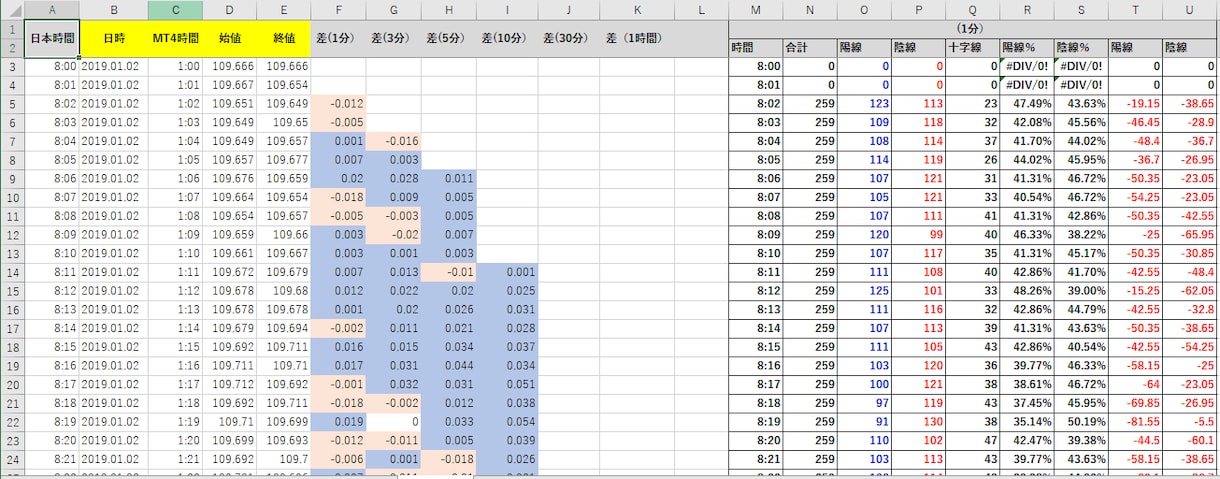This screenshot has width=1220, height=479.
Task: Click the 差(5分) header cell
Action: point(448,38)
